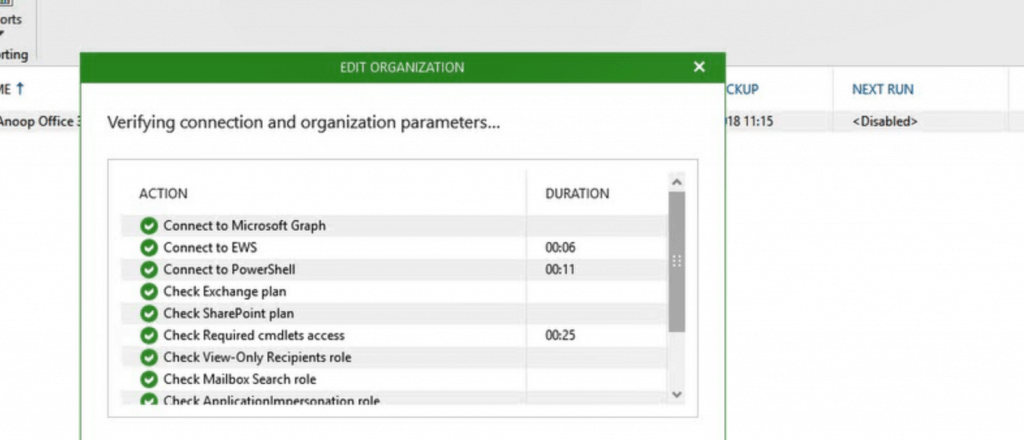Click the 'Verifying connection and organization parameters' heading
Viewport: 1024px width, 440px height.
304,123
